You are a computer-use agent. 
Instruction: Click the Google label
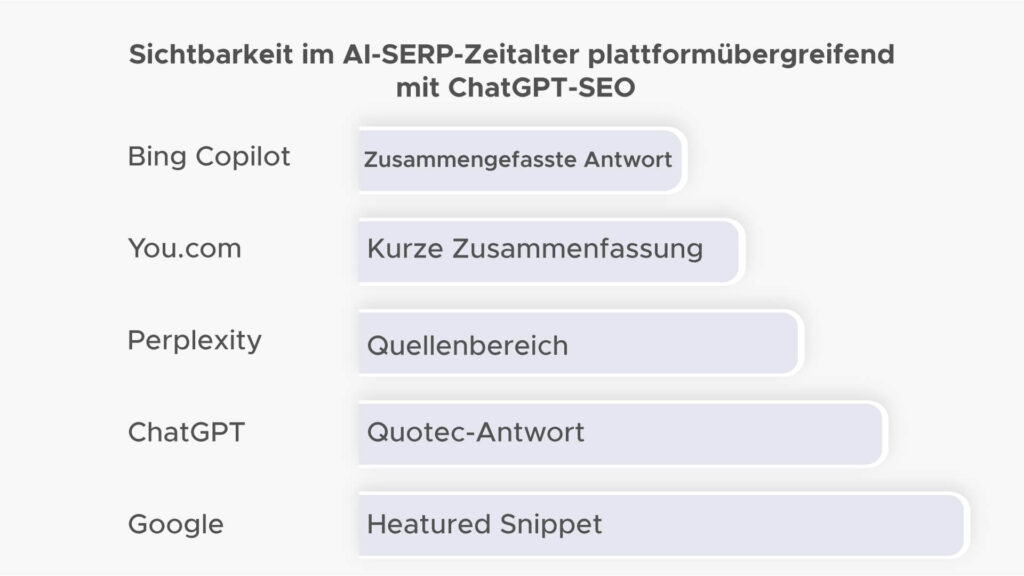[175, 524]
